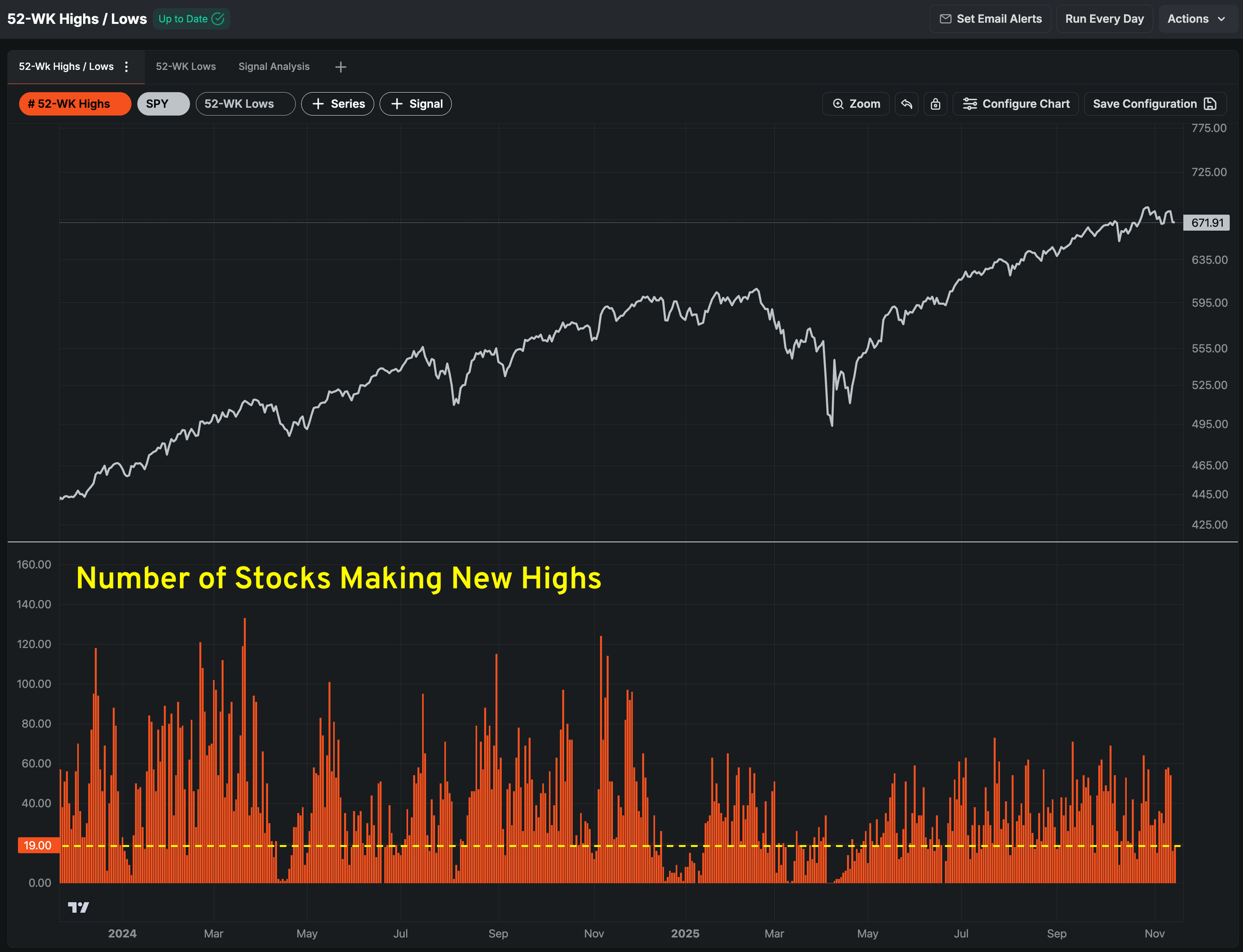Toggle the # 52-WK Highs series pill
Screen dimensions: 1243x952
click(x=75, y=104)
